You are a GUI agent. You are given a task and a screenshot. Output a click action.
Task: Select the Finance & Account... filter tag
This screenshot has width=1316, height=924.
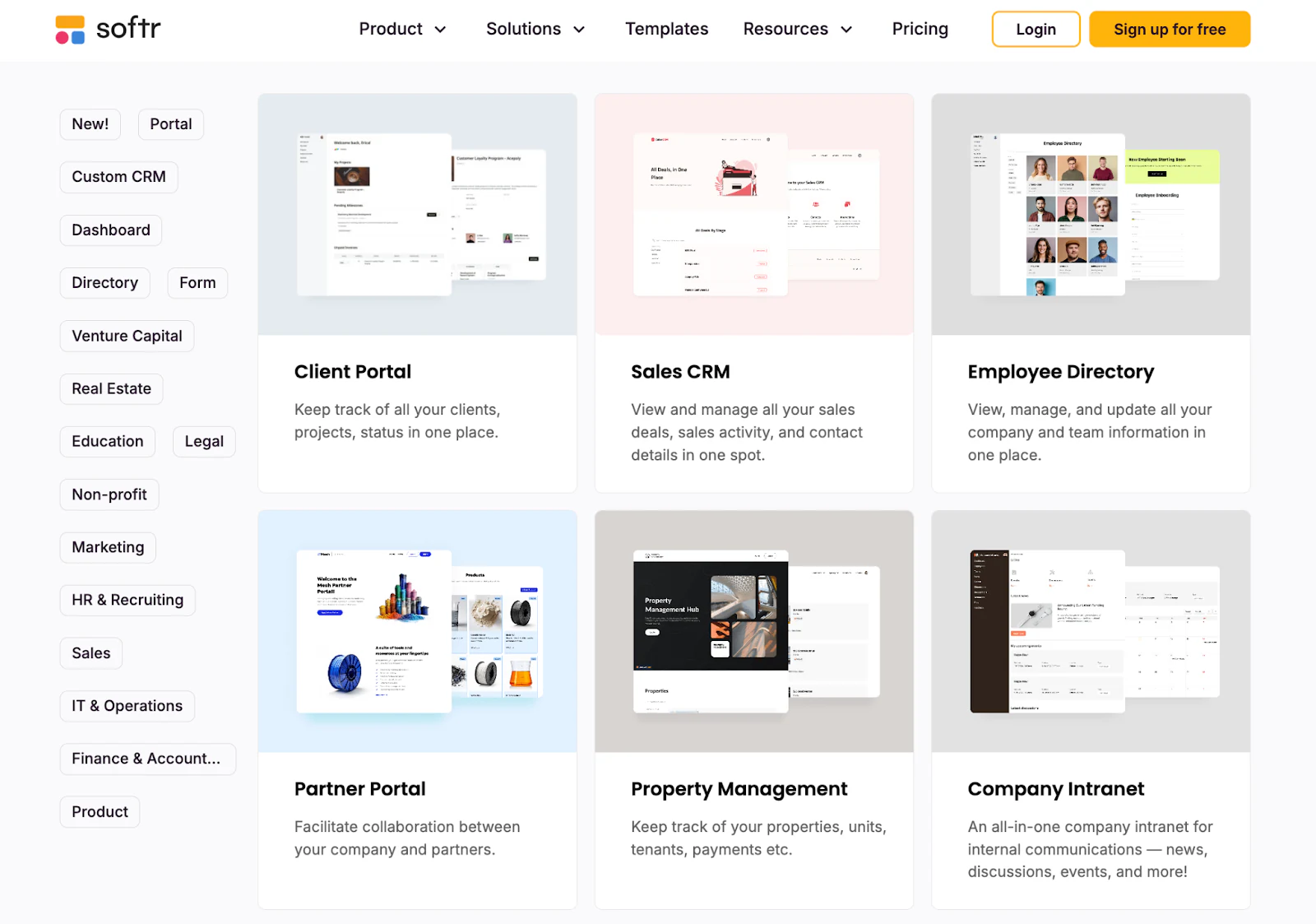[x=148, y=759]
